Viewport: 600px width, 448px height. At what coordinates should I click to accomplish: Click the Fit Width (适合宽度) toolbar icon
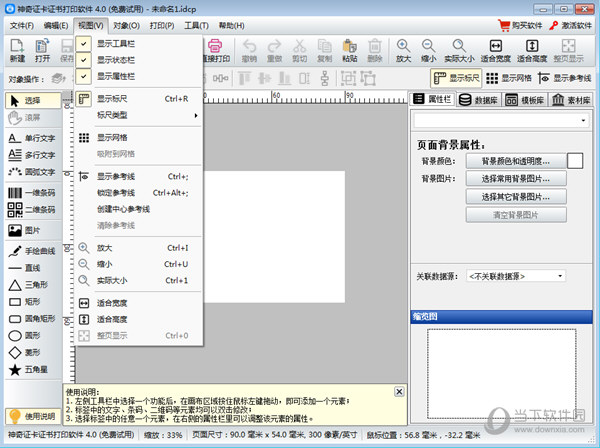[x=496, y=51]
